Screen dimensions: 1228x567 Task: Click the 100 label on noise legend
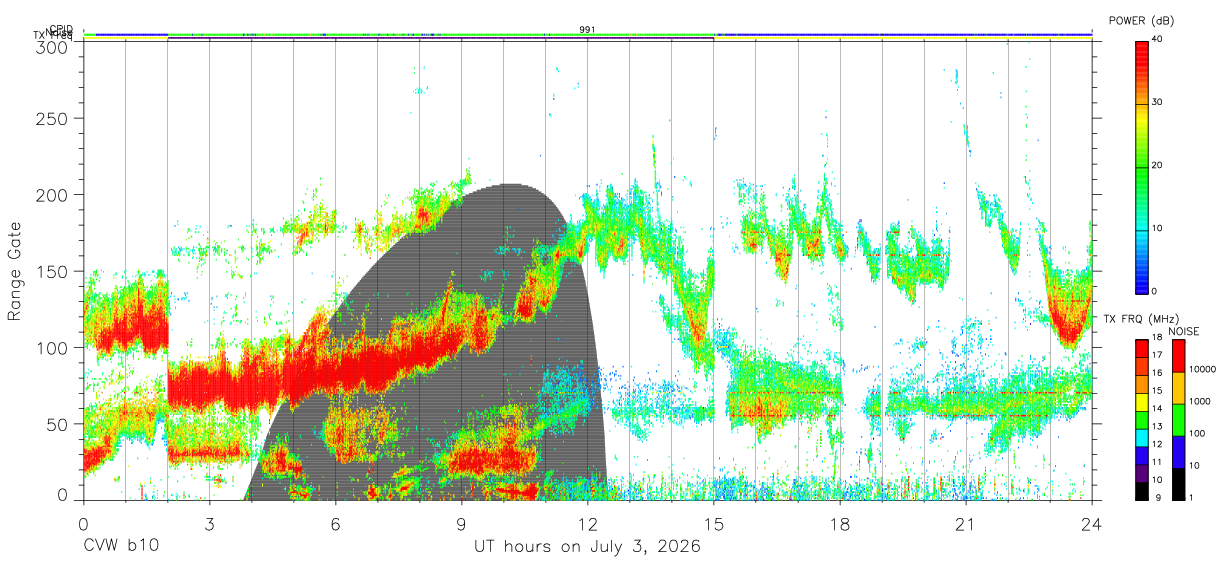click(1198, 433)
